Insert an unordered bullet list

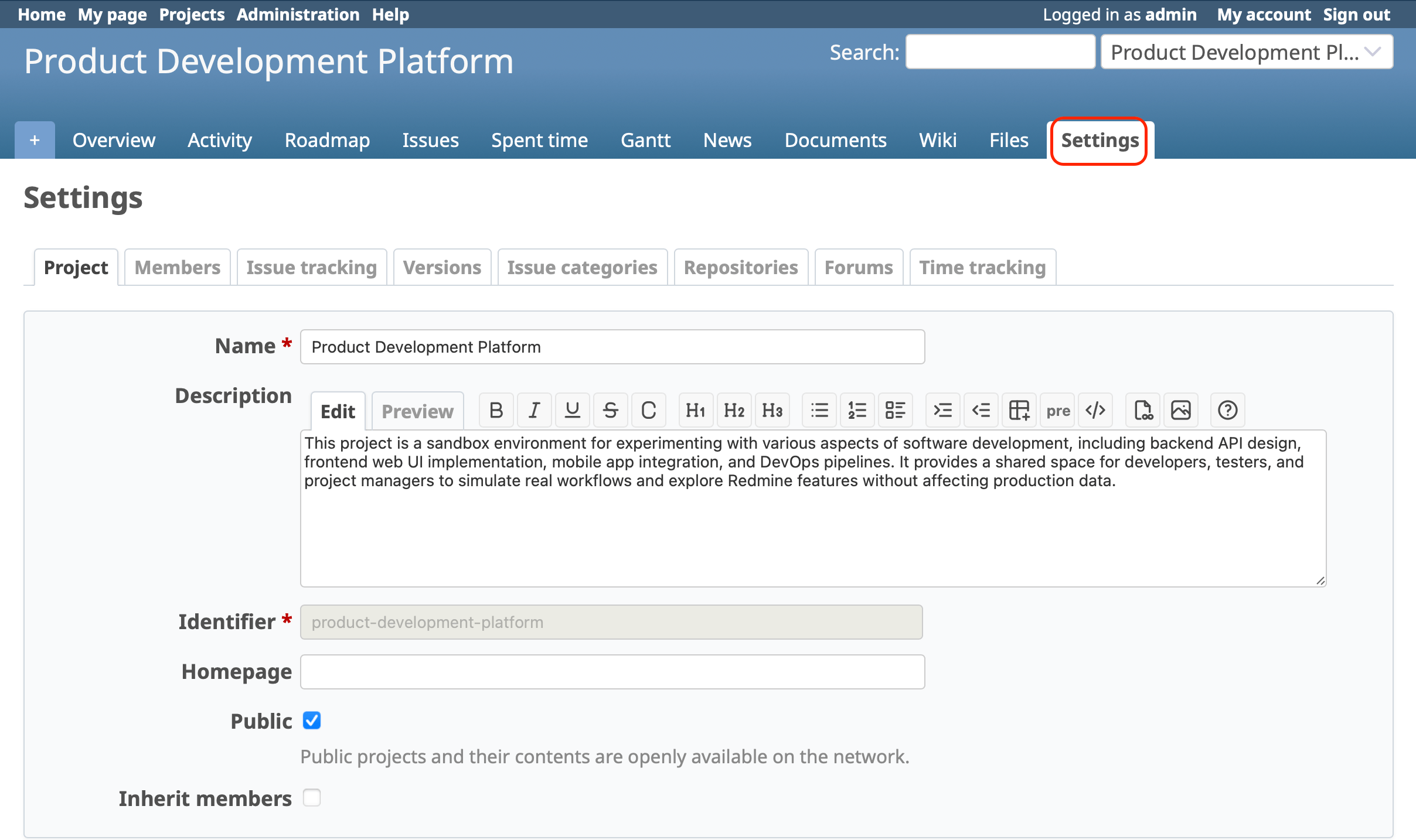(x=819, y=411)
